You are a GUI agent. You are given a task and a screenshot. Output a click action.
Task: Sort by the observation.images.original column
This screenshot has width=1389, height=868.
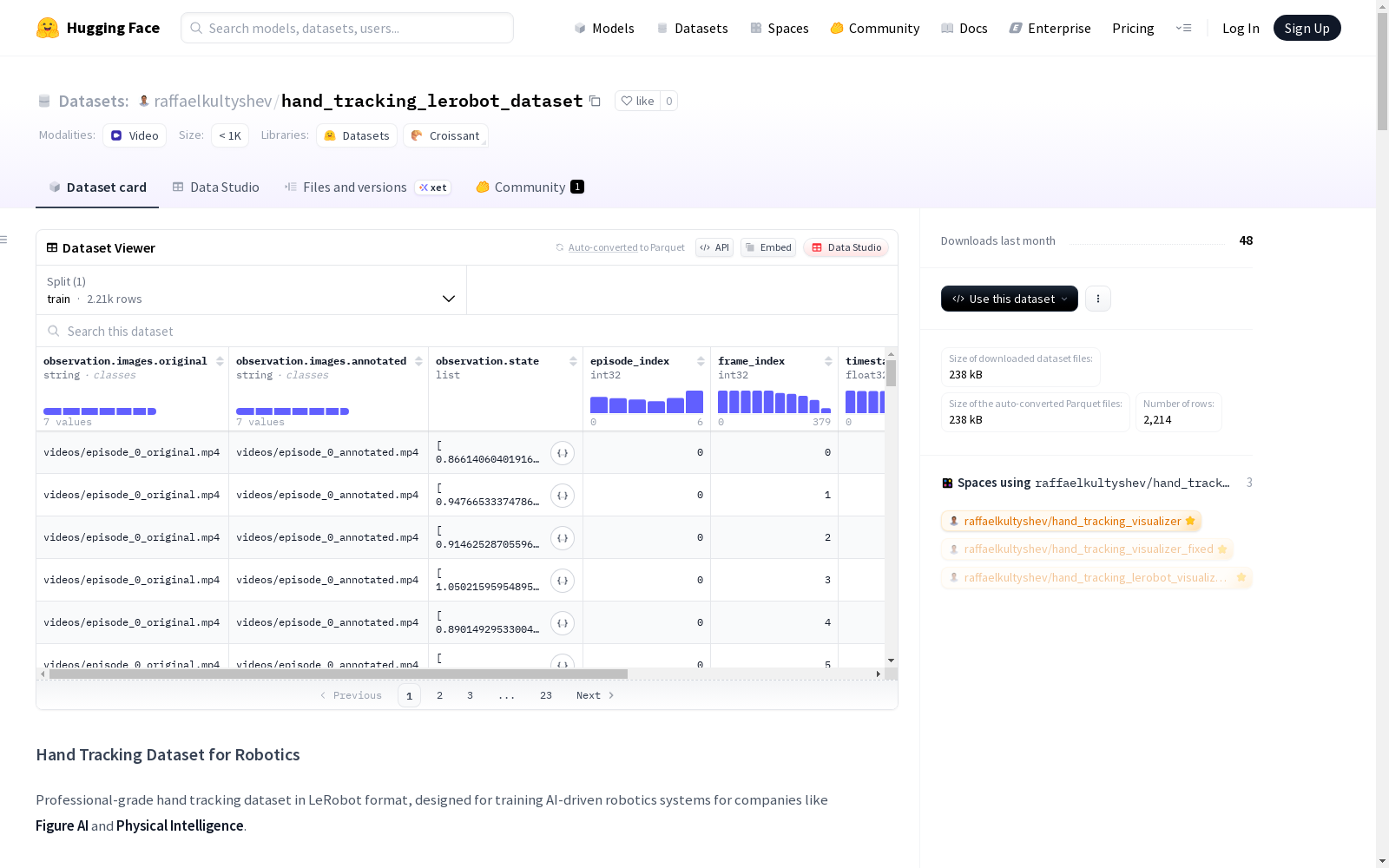pyautogui.click(x=220, y=361)
